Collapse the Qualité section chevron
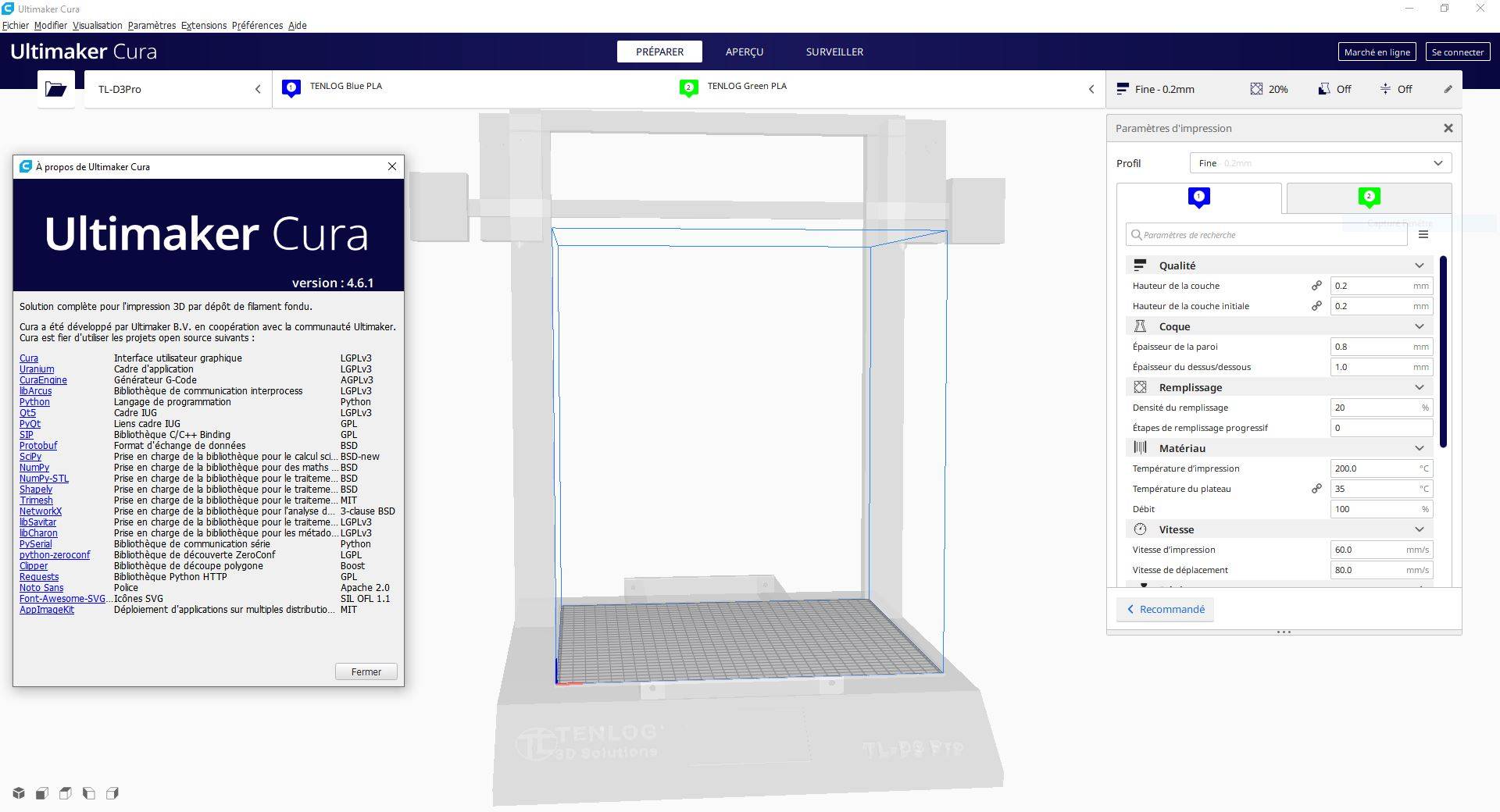The width and height of the screenshot is (1500, 812). tap(1420, 265)
